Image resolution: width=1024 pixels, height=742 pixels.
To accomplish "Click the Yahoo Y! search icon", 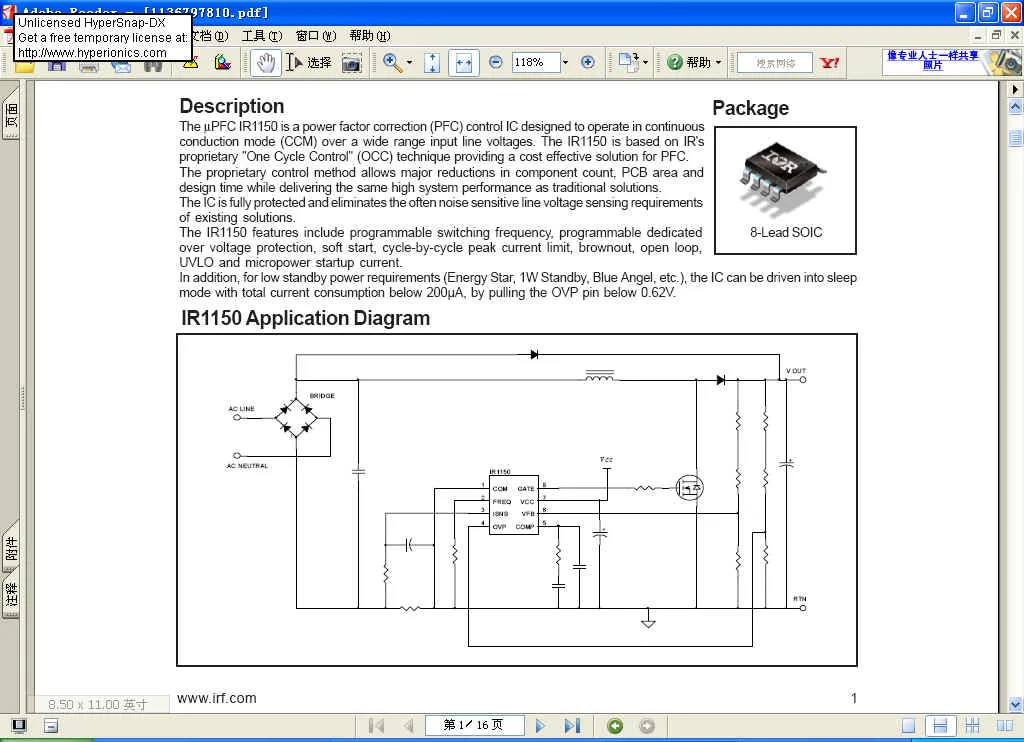I will click(829, 63).
